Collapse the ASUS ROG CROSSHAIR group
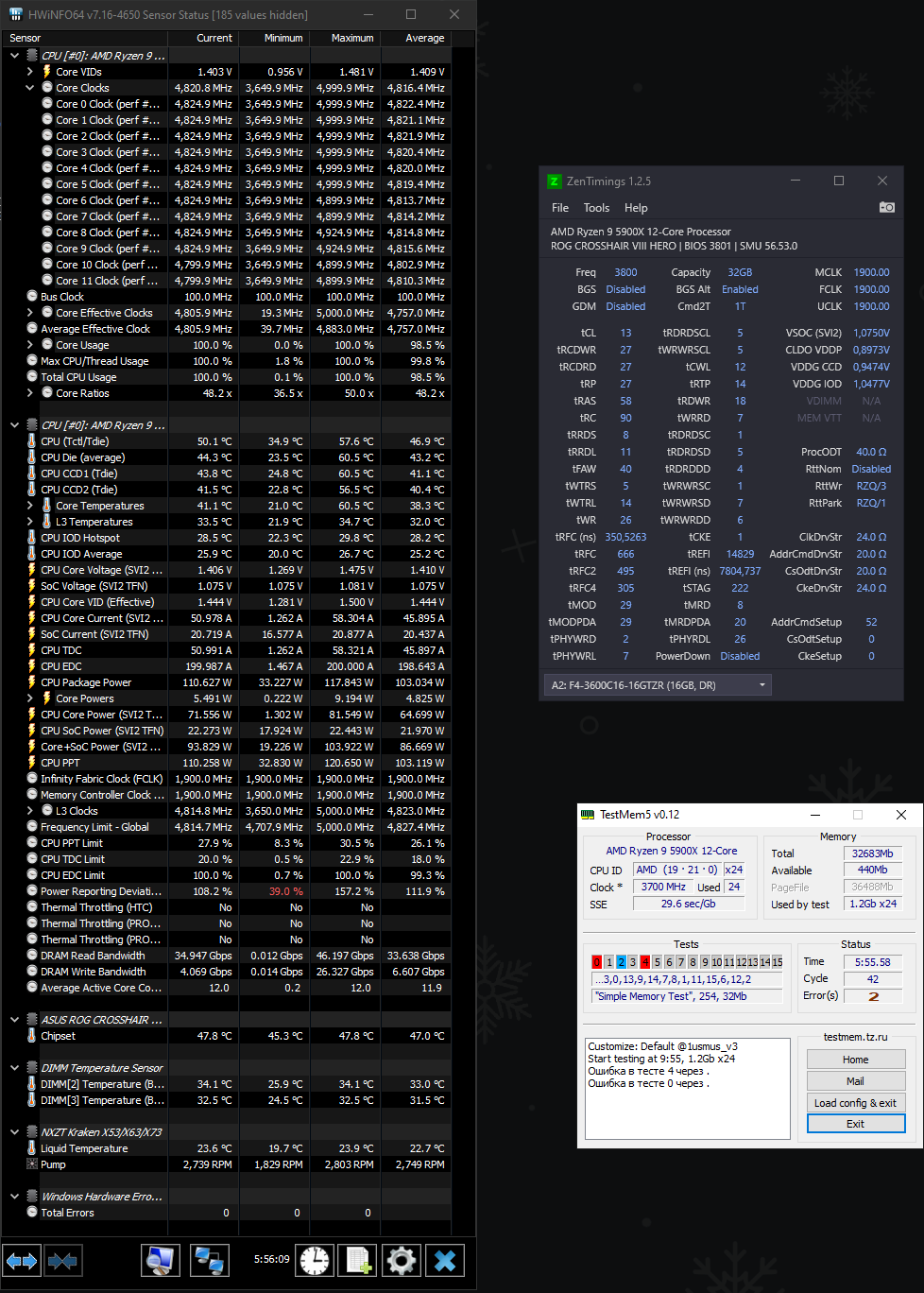The width and height of the screenshot is (924, 1293). (14, 1020)
